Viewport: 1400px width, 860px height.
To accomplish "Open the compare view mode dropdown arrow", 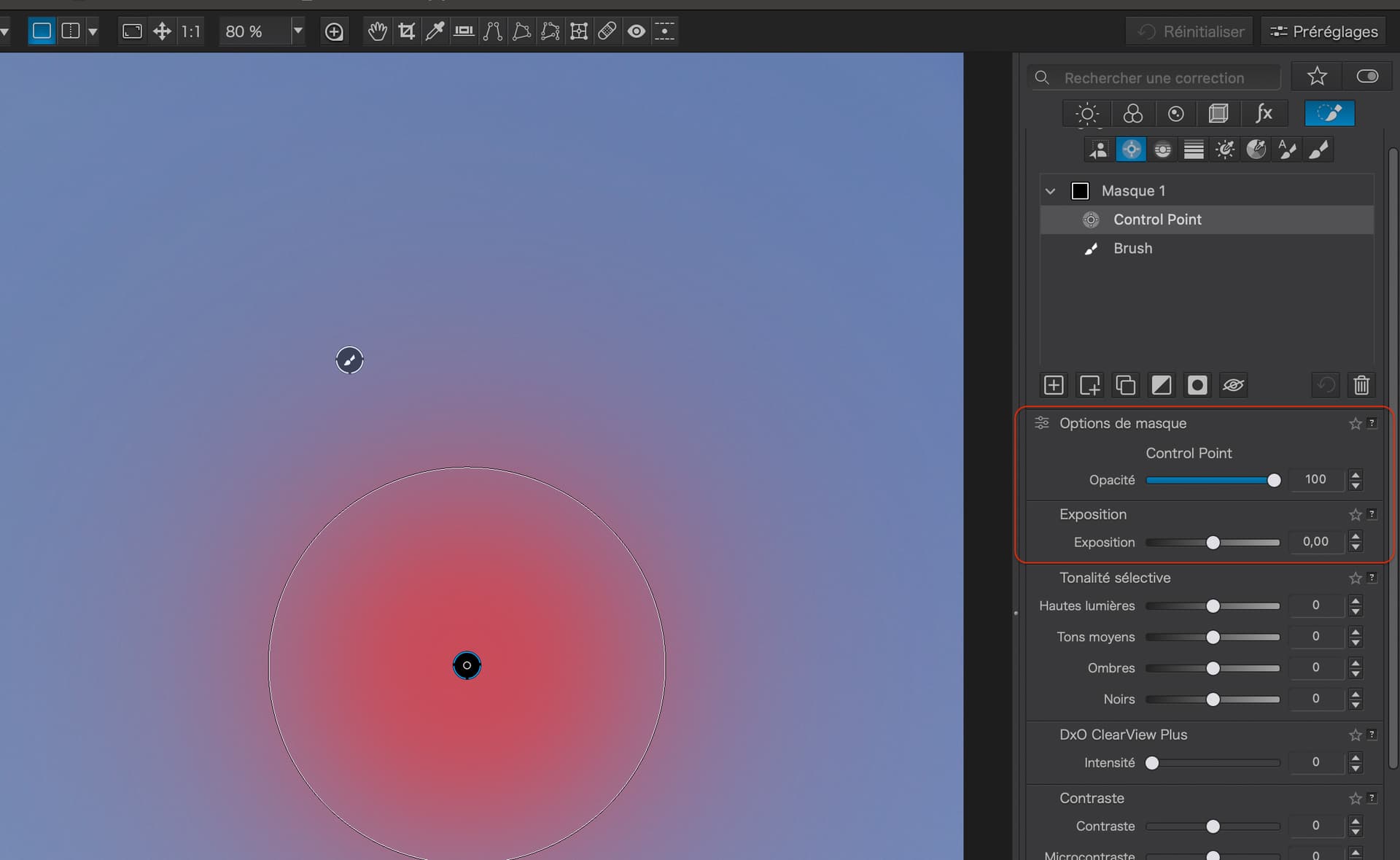I will (x=93, y=31).
